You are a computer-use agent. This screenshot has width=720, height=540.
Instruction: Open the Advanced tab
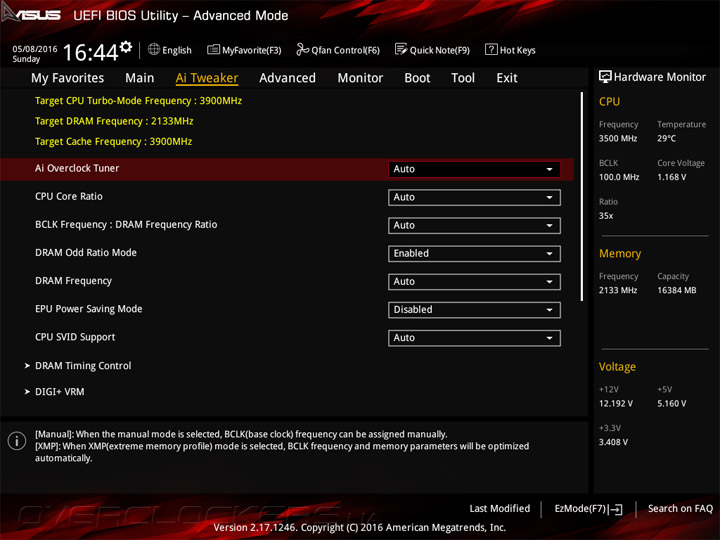coord(287,78)
